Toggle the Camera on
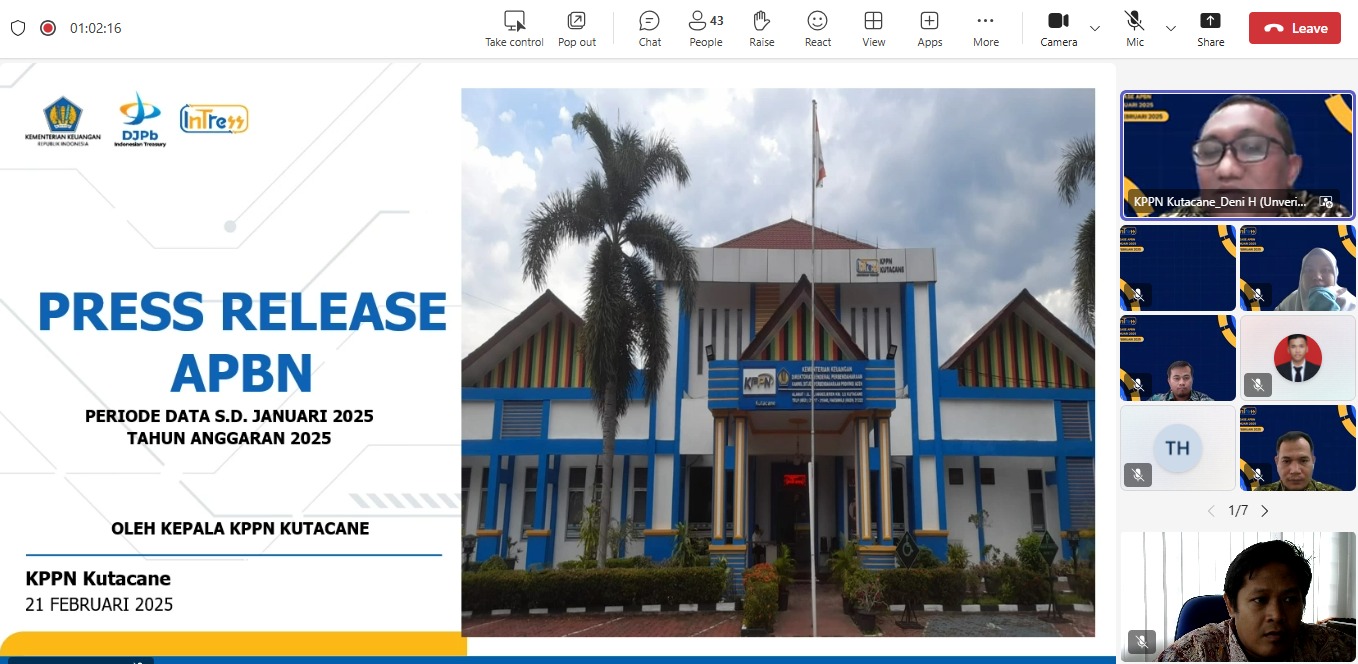Image resolution: width=1358 pixels, height=664 pixels. [1058, 27]
